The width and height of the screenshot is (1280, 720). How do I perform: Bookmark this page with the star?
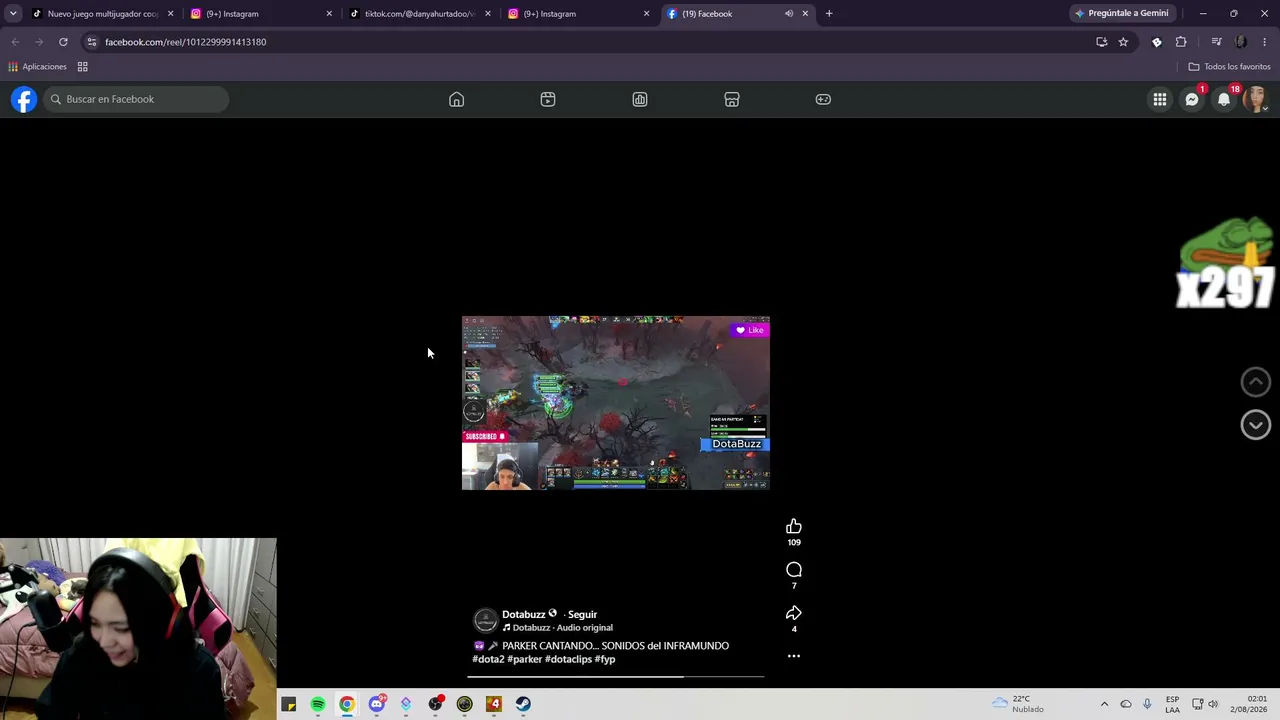pos(1123,42)
